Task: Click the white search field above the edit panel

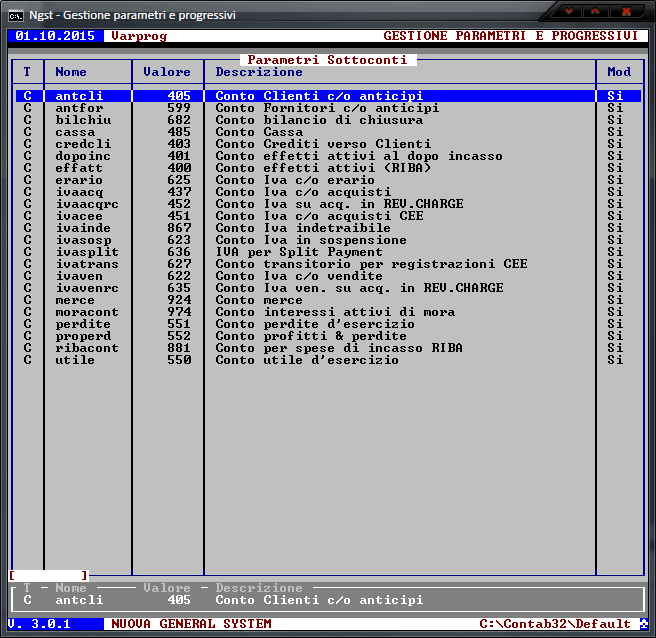Action: click(x=48, y=576)
